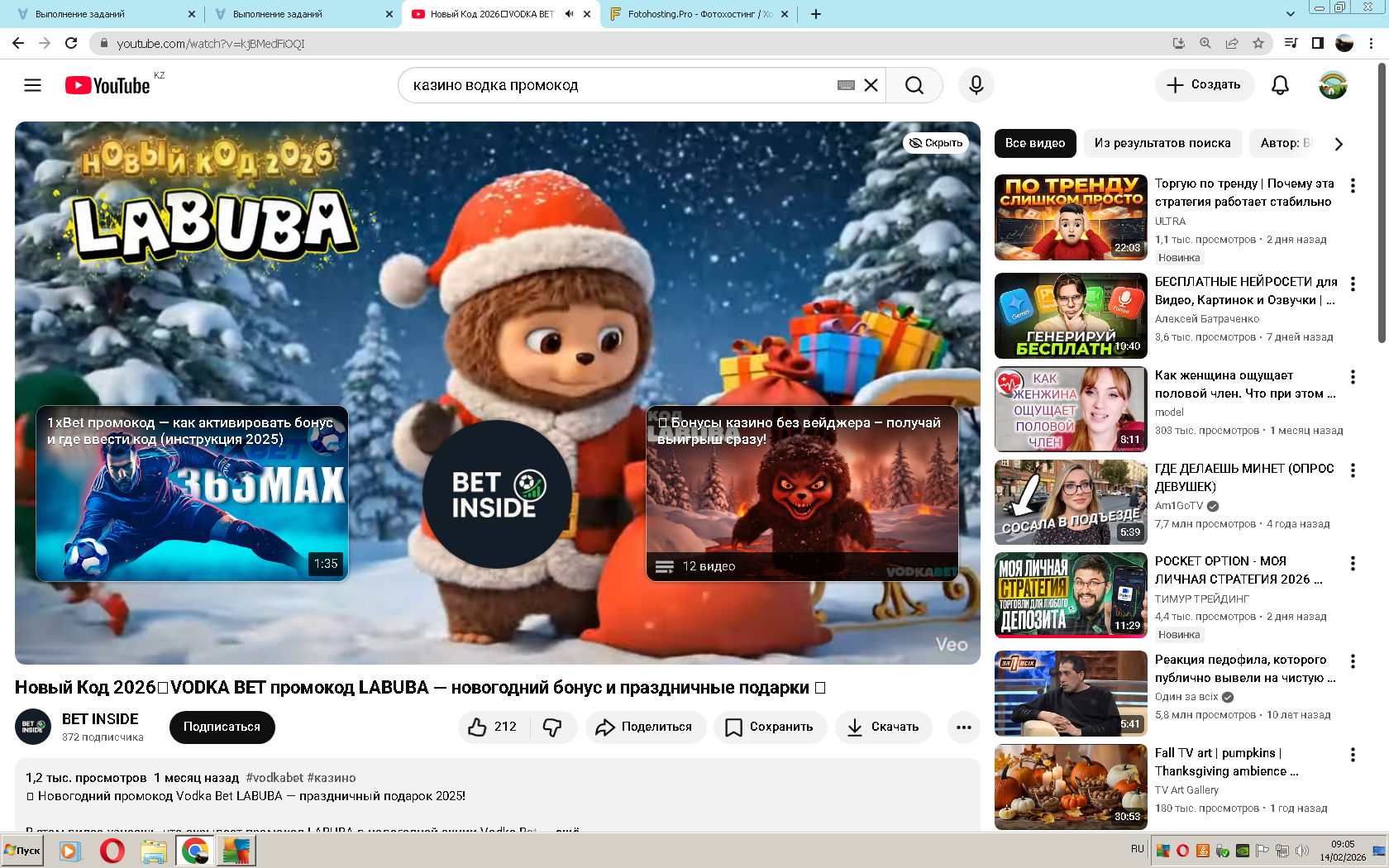Click the BET INSIDE end screen channel circle

[x=496, y=494]
